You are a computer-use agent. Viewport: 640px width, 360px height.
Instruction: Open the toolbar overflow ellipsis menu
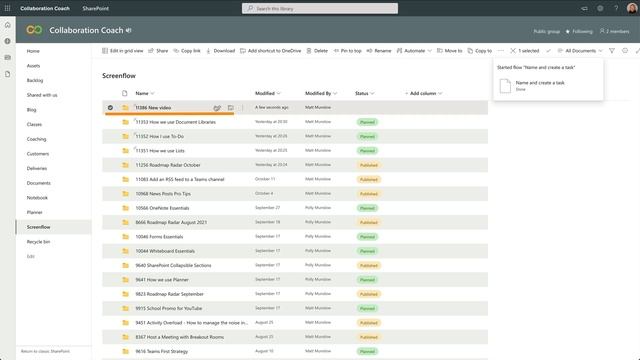pos(501,51)
